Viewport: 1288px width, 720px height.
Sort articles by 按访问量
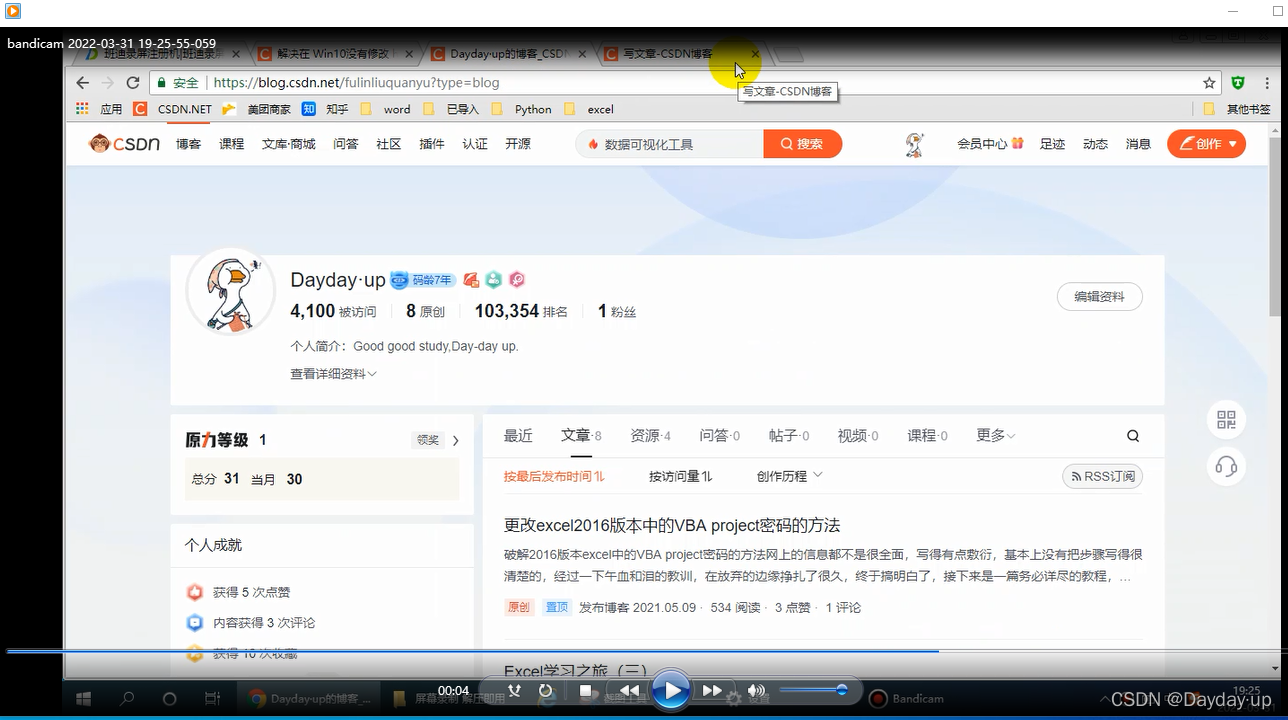tap(680, 477)
